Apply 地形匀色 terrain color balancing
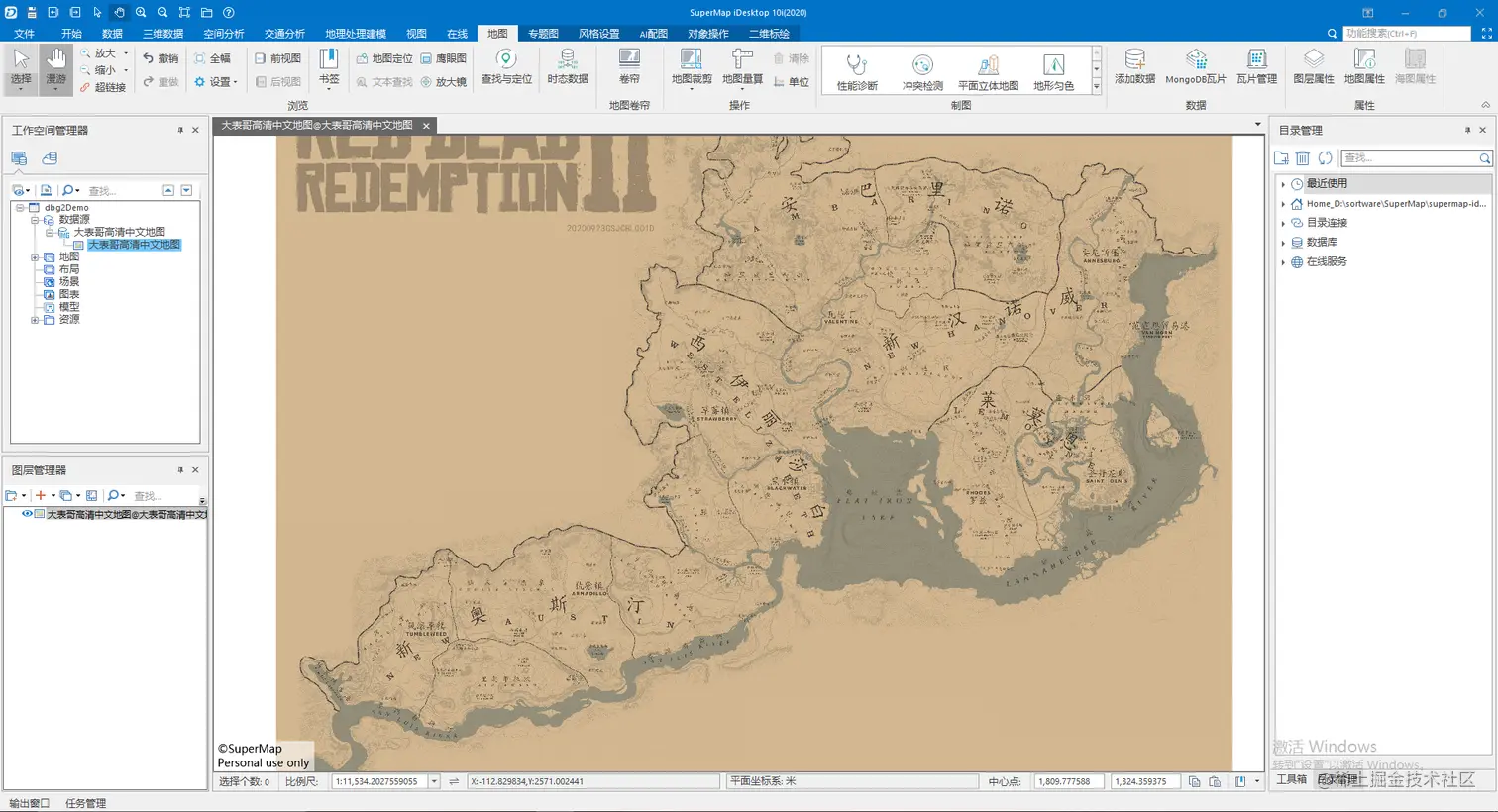The image size is (1498, 812). (1053, 71)
